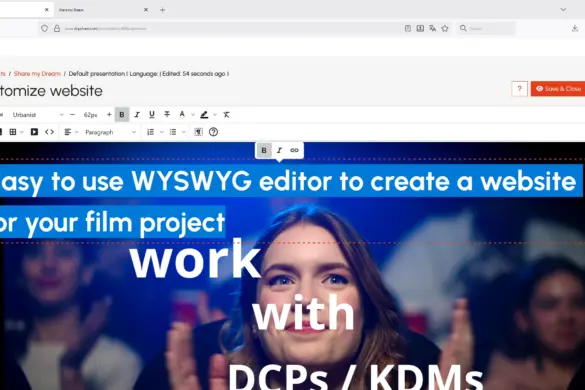The height and width of the screenshot is (390, 585).
Task: Open the Paragraph block format dropdown
Action: point(110,132)
